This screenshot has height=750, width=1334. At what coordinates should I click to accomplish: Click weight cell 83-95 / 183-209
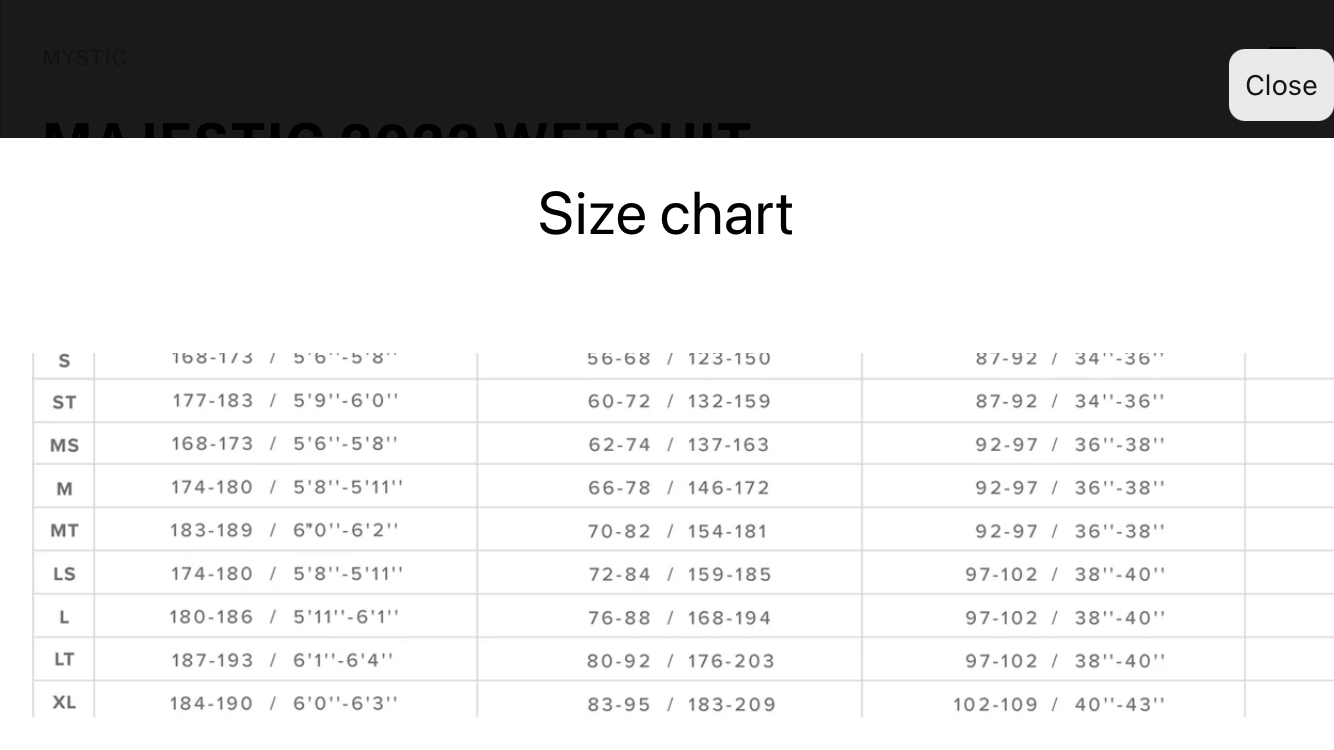[681, 704]
